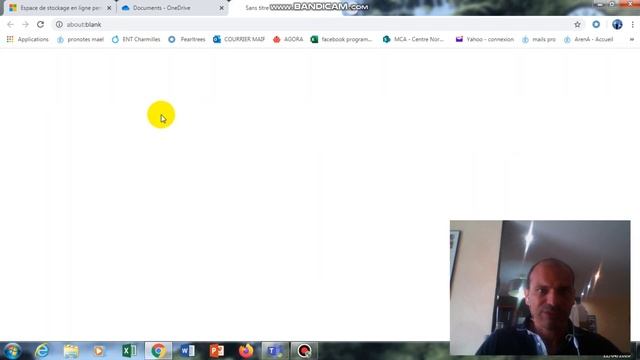Close the Documents - OneDrive tab
Image resolution: width=640 pixels, height=360 pixels.
point(222,8)
